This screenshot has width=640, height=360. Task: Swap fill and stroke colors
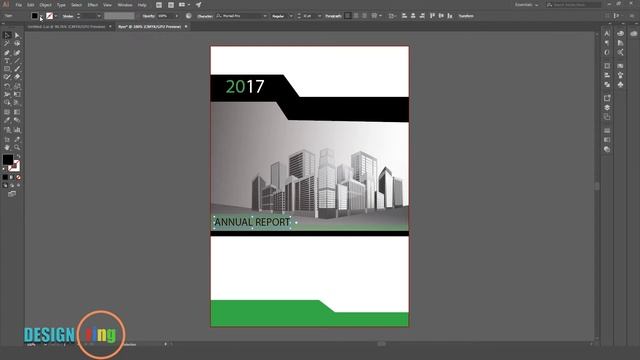18,157
